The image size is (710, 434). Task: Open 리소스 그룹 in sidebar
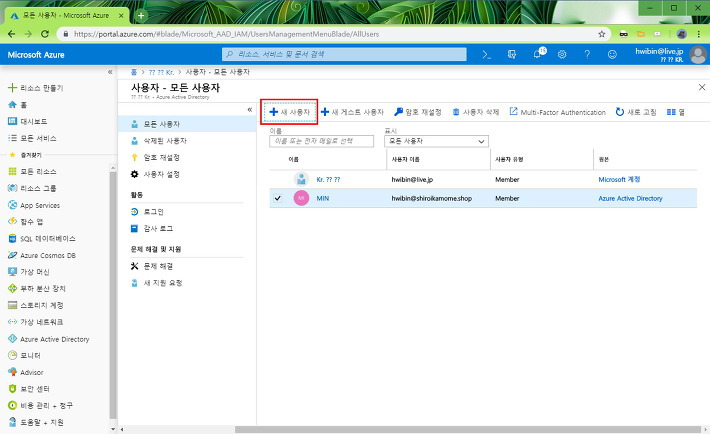tap(32, 188)
